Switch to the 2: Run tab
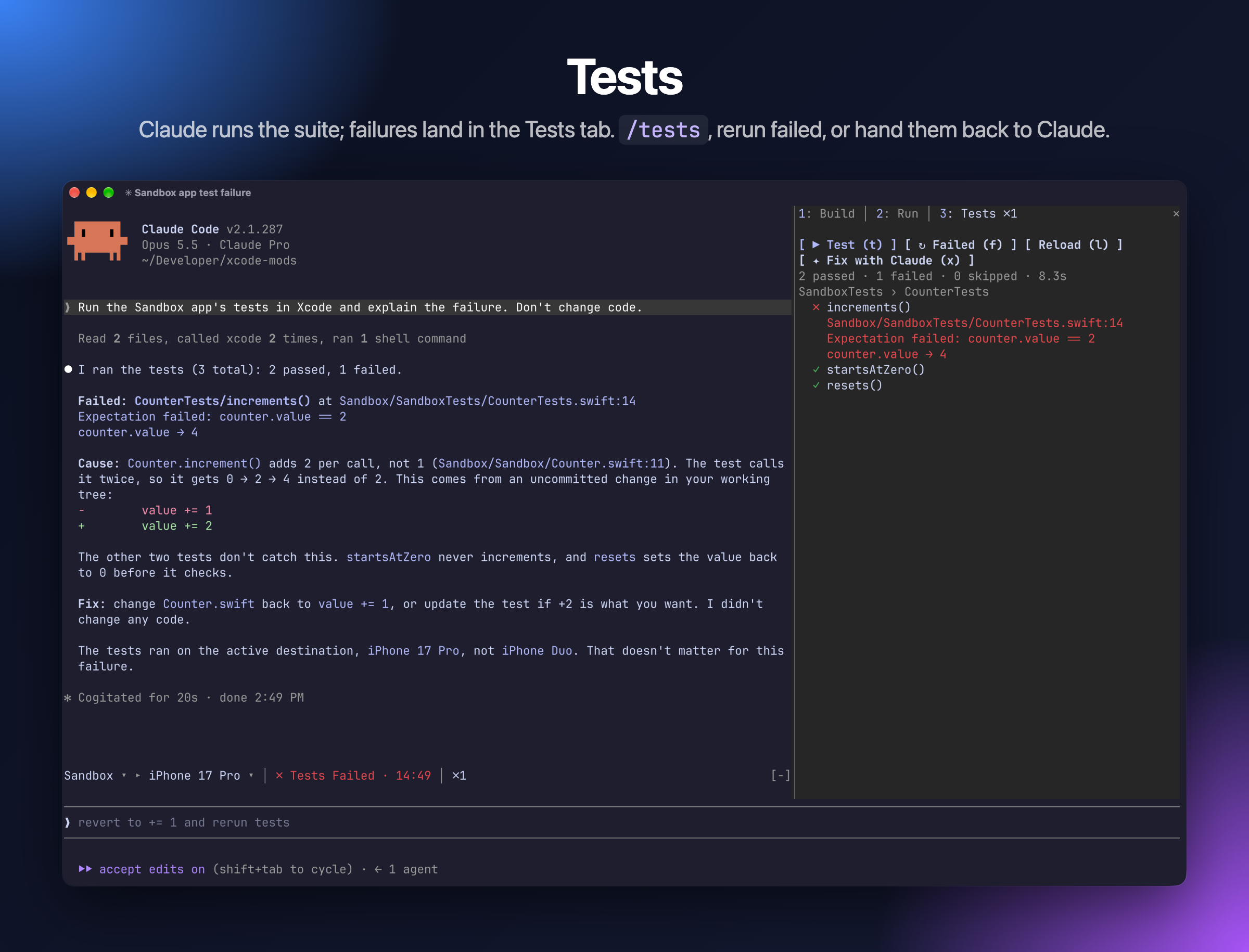The height and width of the screenshot is (952, 1249). click(x=897, y=214)
